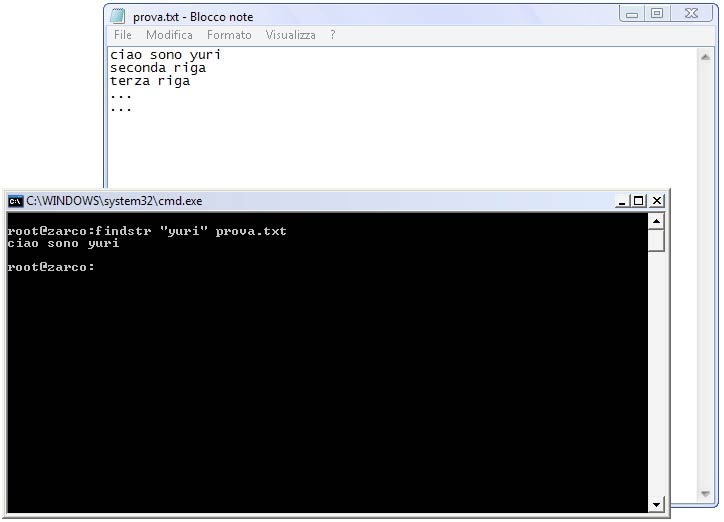Minimize the Blocco note window

[632, 14]
